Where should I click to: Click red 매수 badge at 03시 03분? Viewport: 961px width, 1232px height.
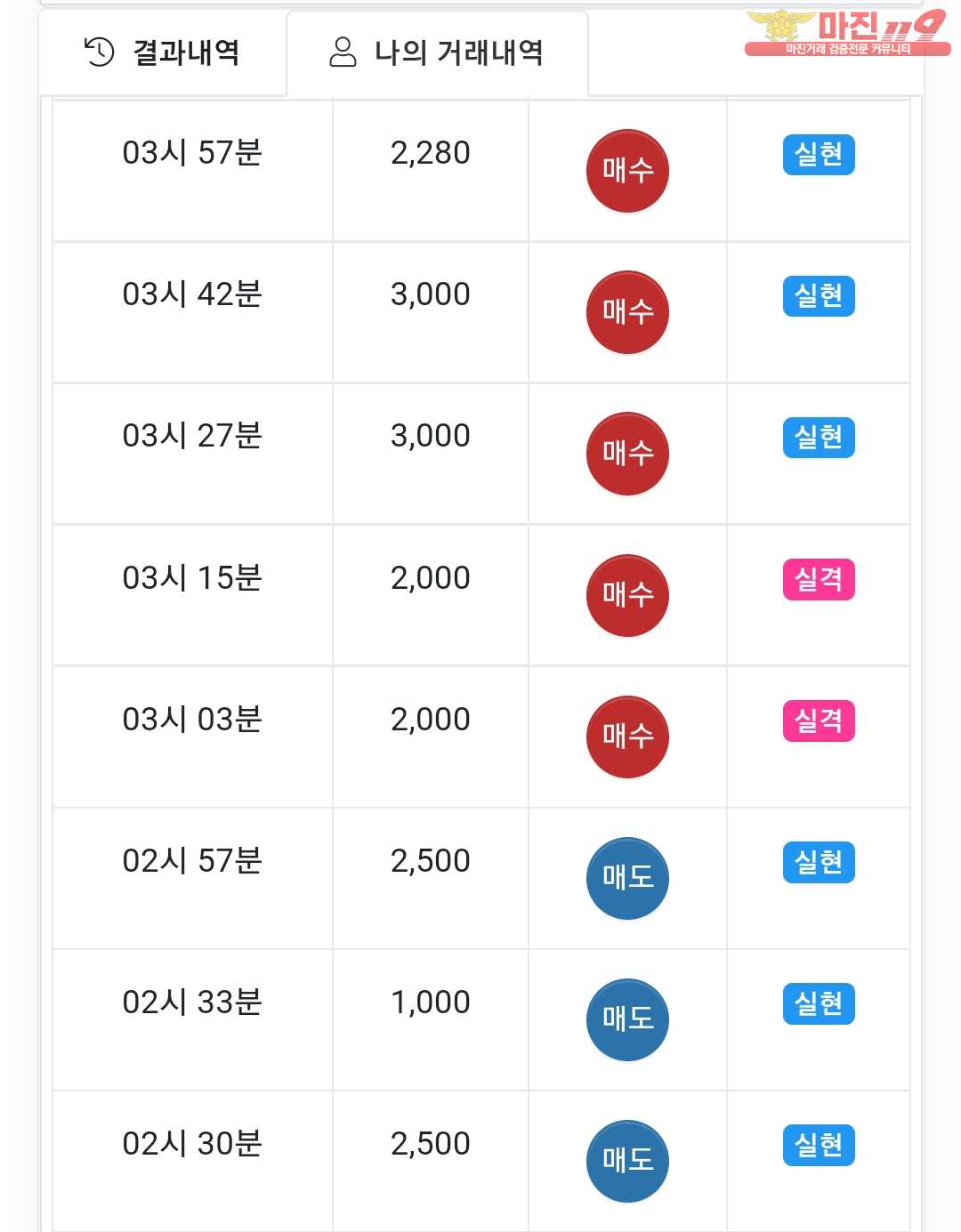[x=627, y=737]
